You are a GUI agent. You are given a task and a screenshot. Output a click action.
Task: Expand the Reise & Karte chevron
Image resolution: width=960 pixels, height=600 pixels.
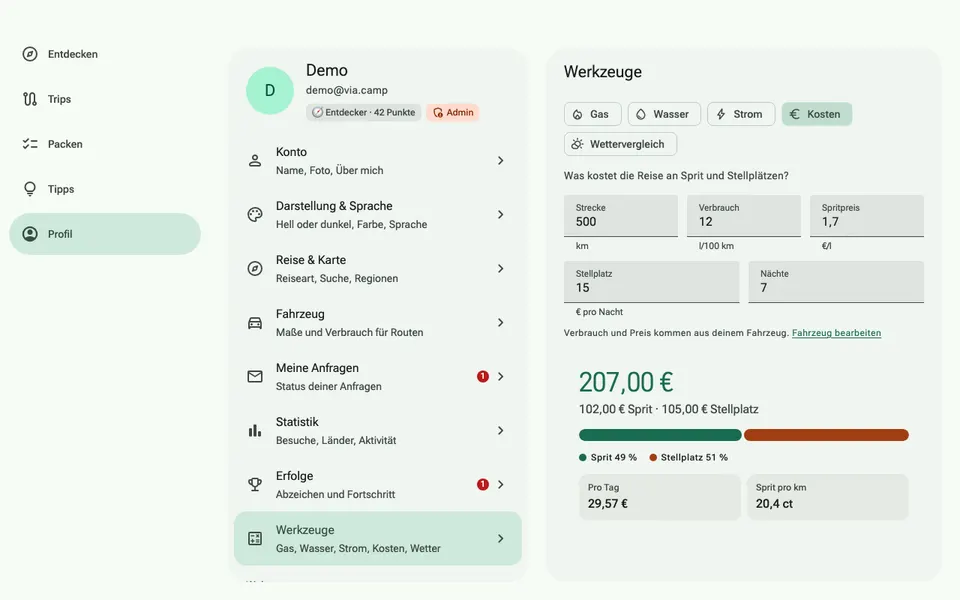pos(500,268)
